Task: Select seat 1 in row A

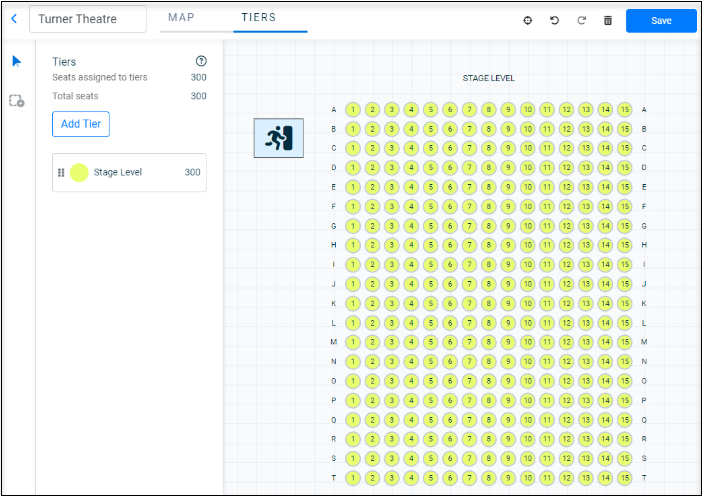Action: point(353,110)
